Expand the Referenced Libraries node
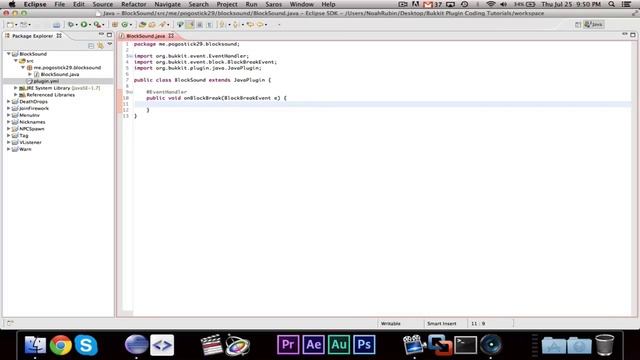The width and height of the screenshot is (640, 360). pyautogui.click(x=16, y=95)
